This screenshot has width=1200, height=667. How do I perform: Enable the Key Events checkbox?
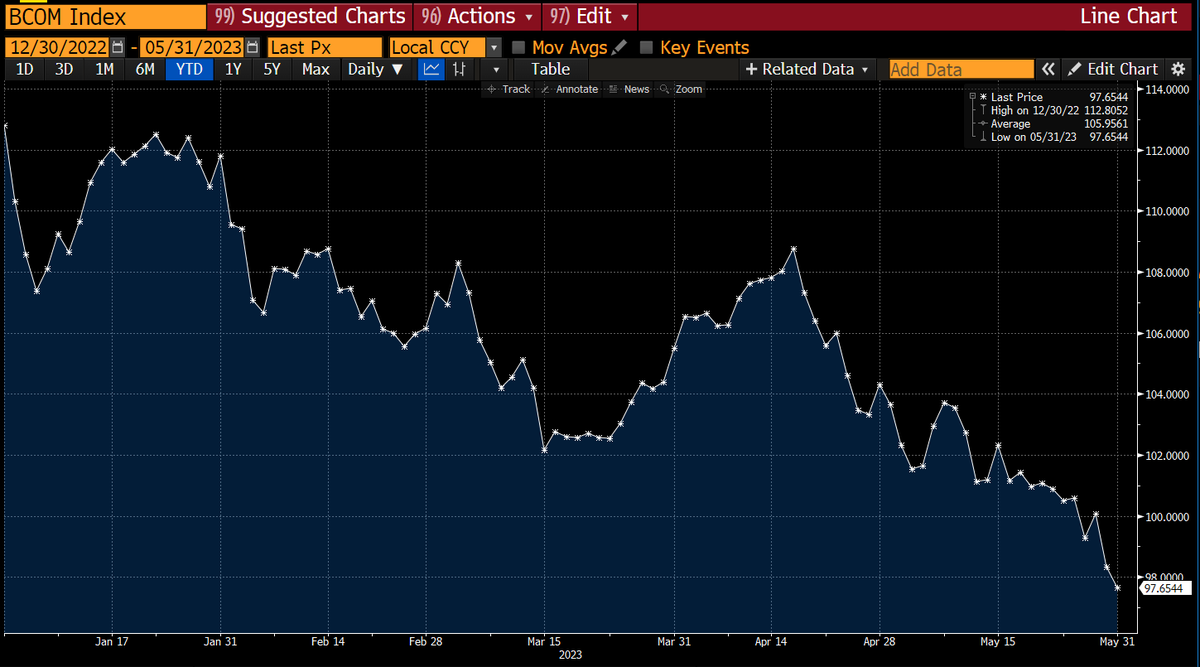pyautogui.click(x=646, y=47)
